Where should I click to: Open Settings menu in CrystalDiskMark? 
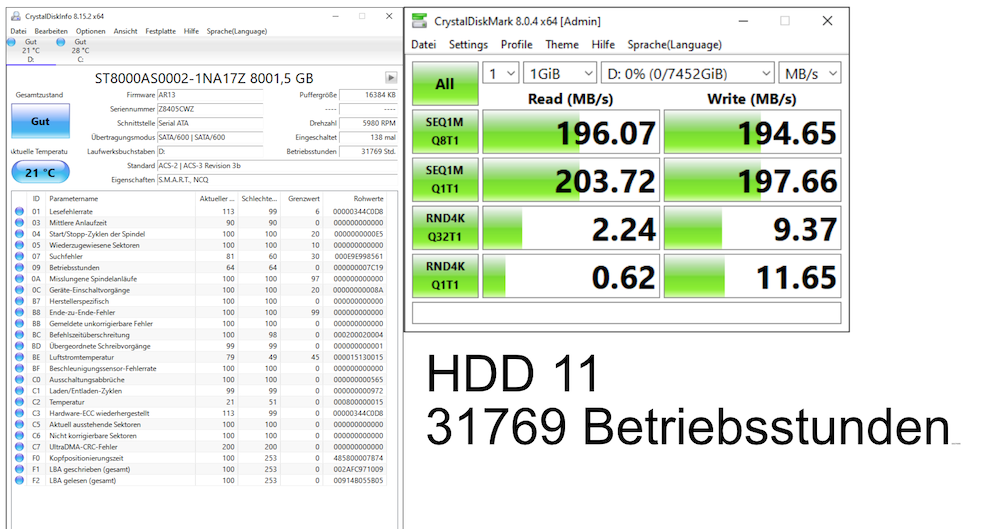468,45
